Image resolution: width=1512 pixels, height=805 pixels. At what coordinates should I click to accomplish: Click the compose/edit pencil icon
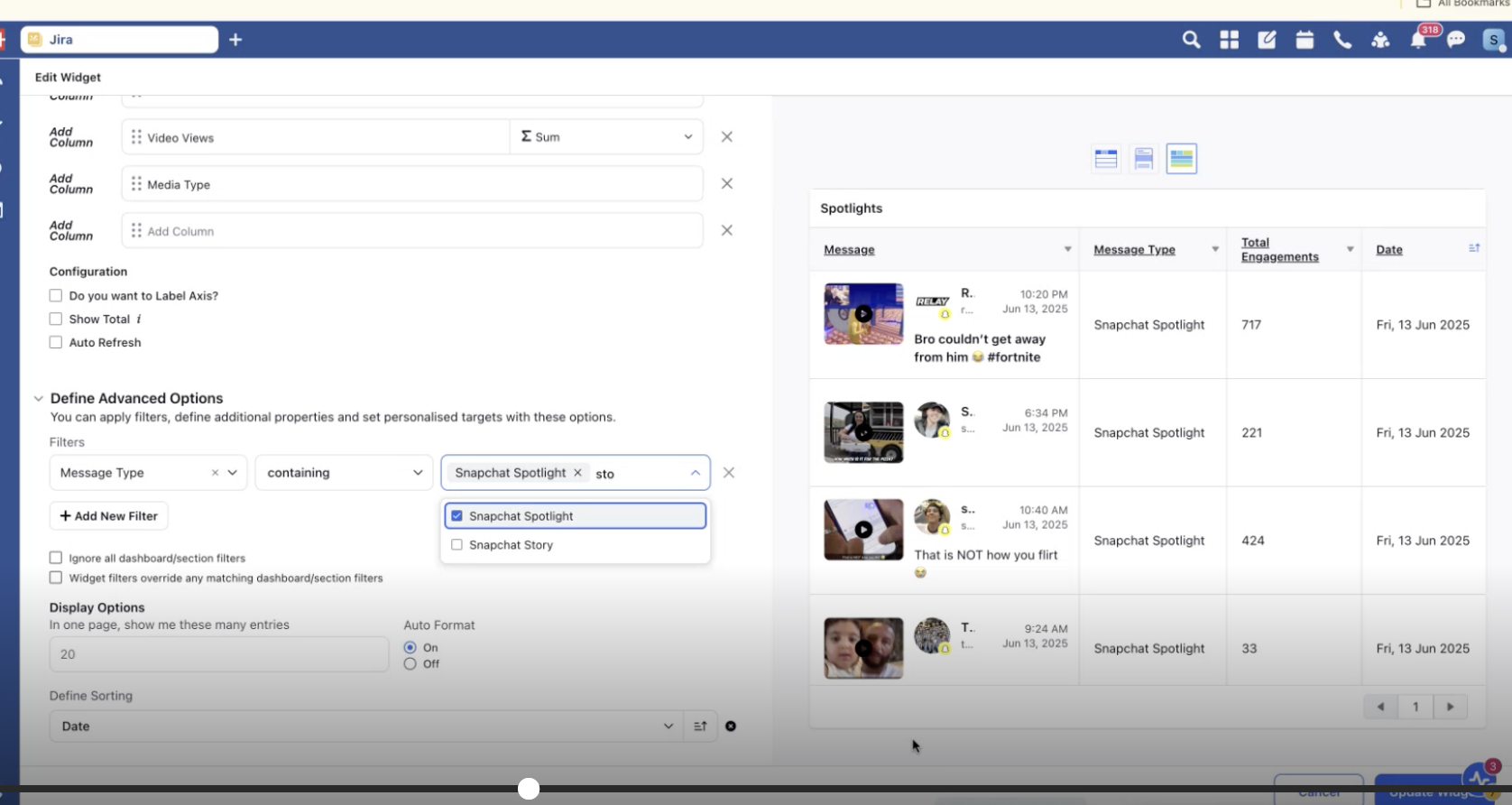coord(1267,40)
